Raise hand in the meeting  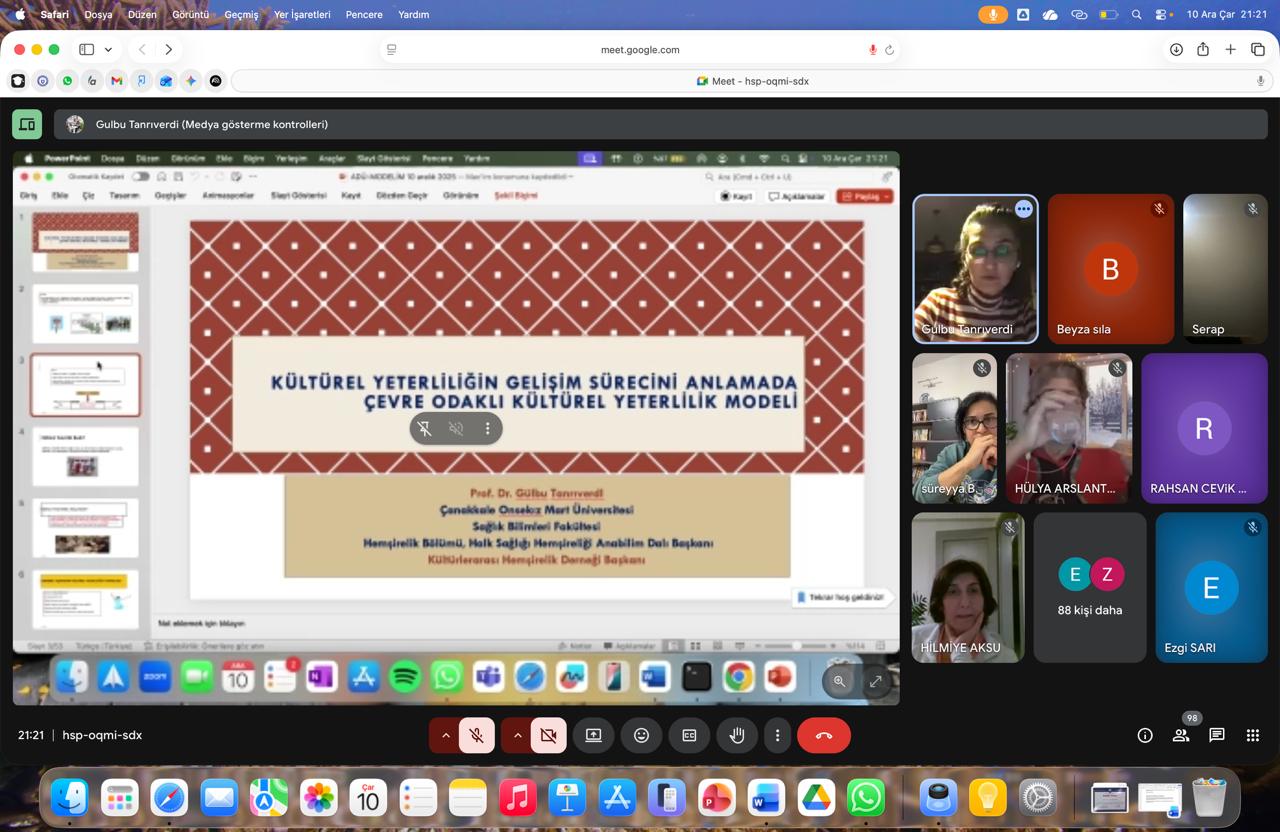pyautogui.click(x=737, y=735)
